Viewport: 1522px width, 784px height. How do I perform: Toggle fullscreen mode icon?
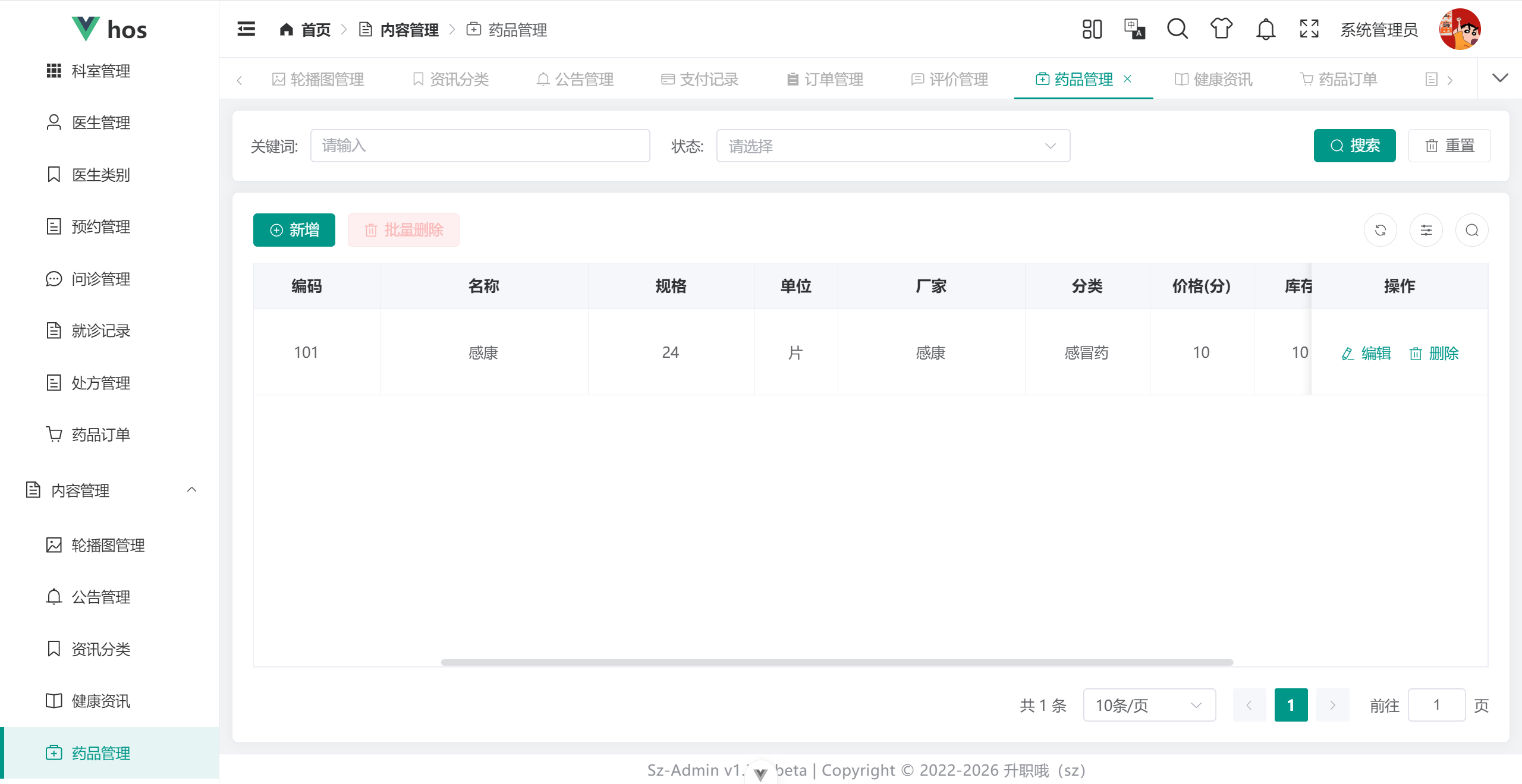(x=1309, y=29)
